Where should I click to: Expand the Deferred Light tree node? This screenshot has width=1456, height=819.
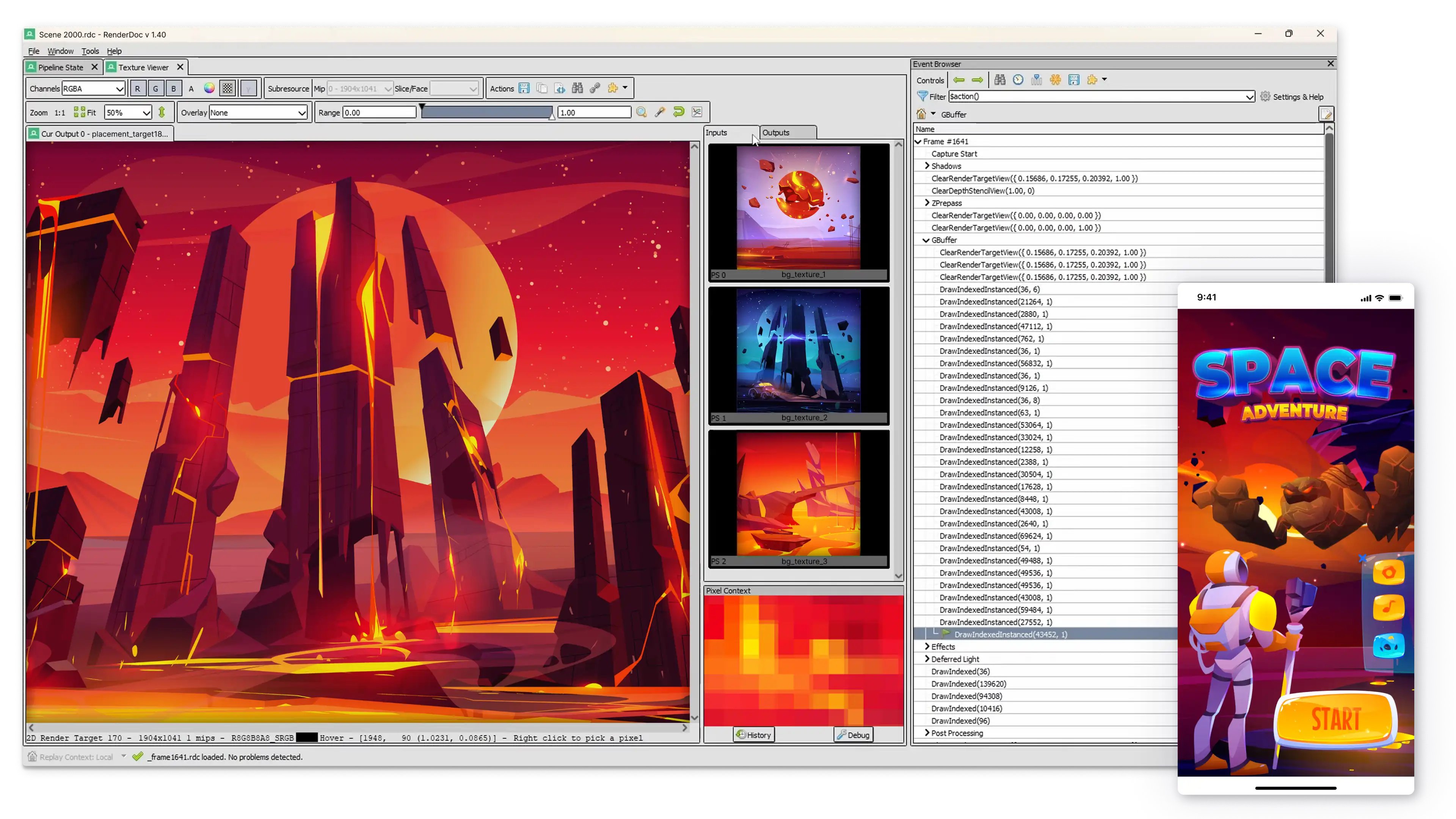[927, 659]
